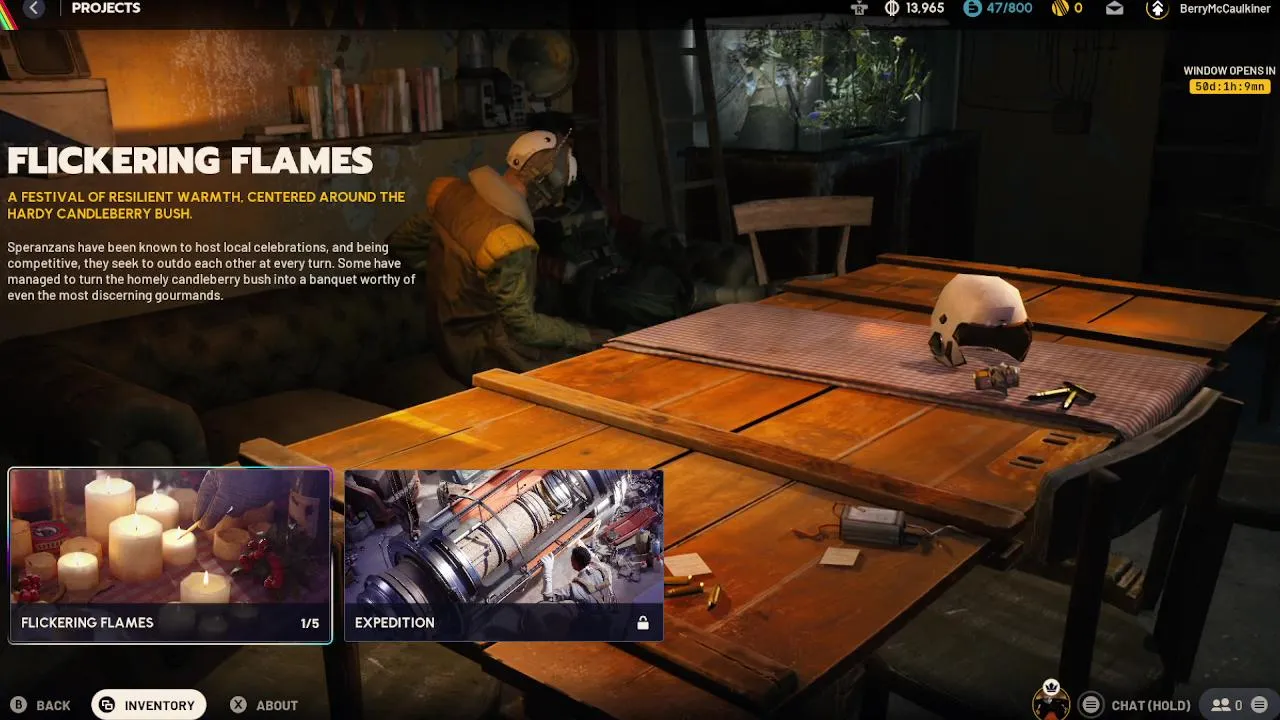The height and width of the screenshot is (720, 1280).
Task: Click the player level arrow badge
Action: point(1157,9)
